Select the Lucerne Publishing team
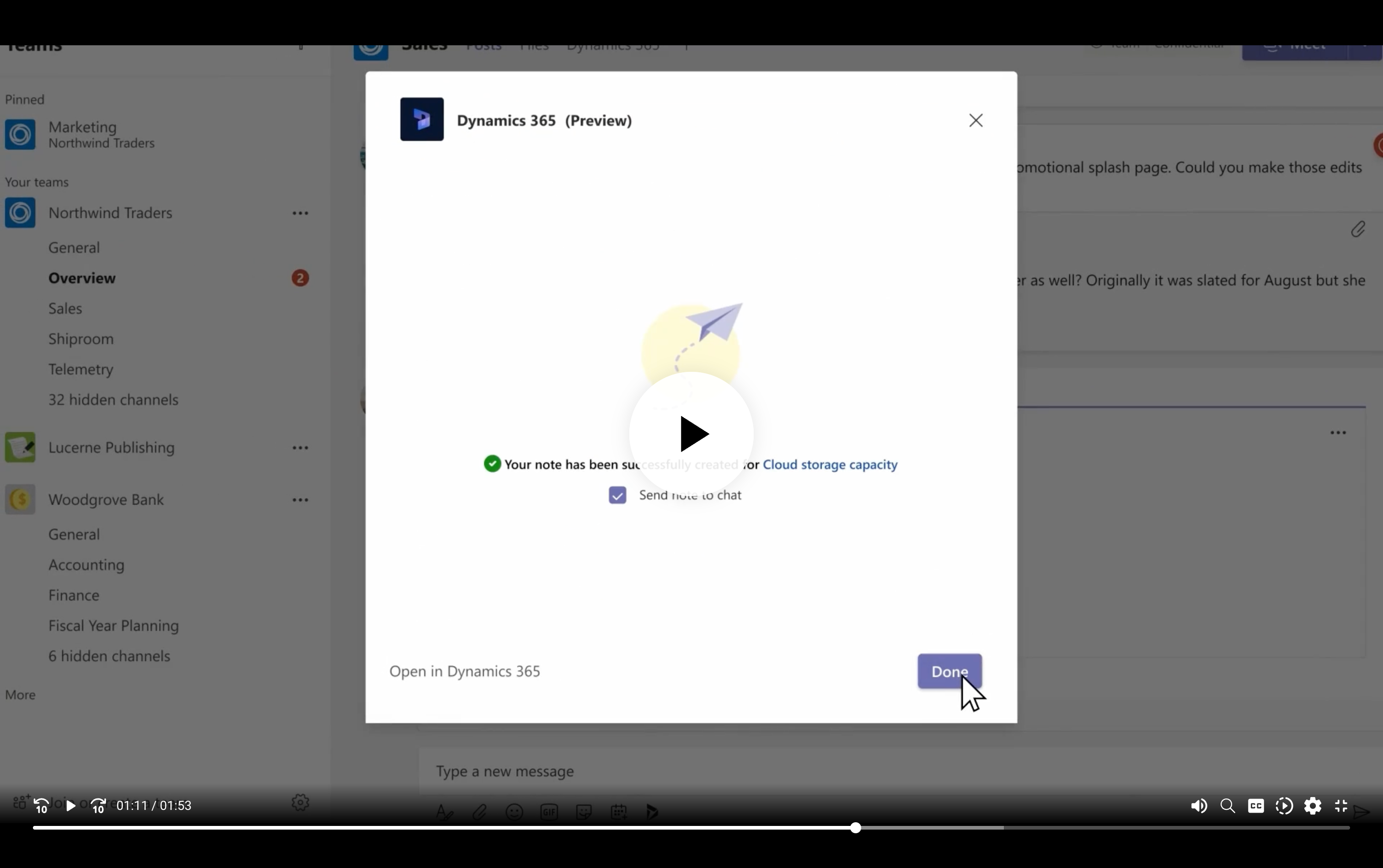The height and width of the screenshot is (868, 1383). click(112, 448)
